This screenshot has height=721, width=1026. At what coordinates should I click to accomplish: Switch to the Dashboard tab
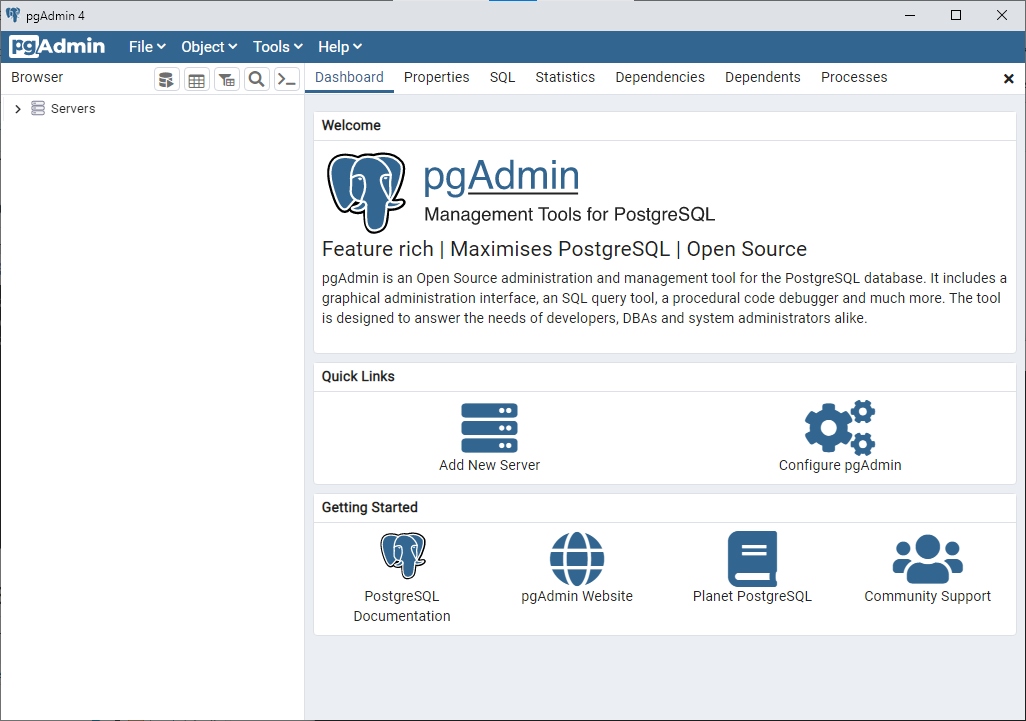click(349, 77)
